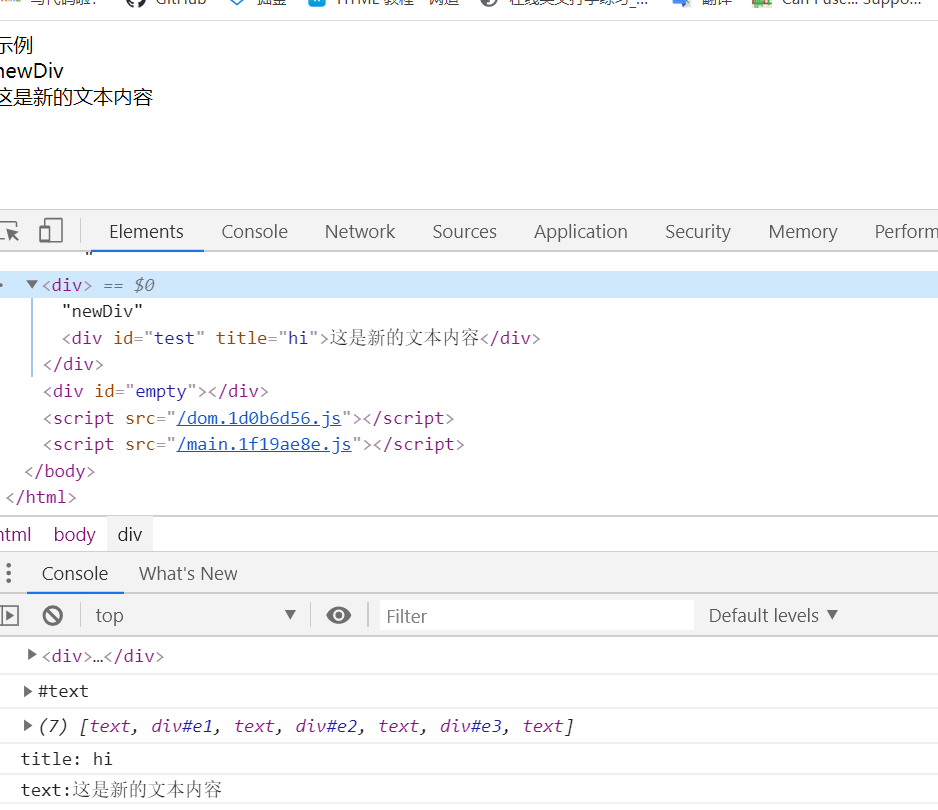Toggle the live expression eye icon
The image size is (938, 810).
point(339,616)
